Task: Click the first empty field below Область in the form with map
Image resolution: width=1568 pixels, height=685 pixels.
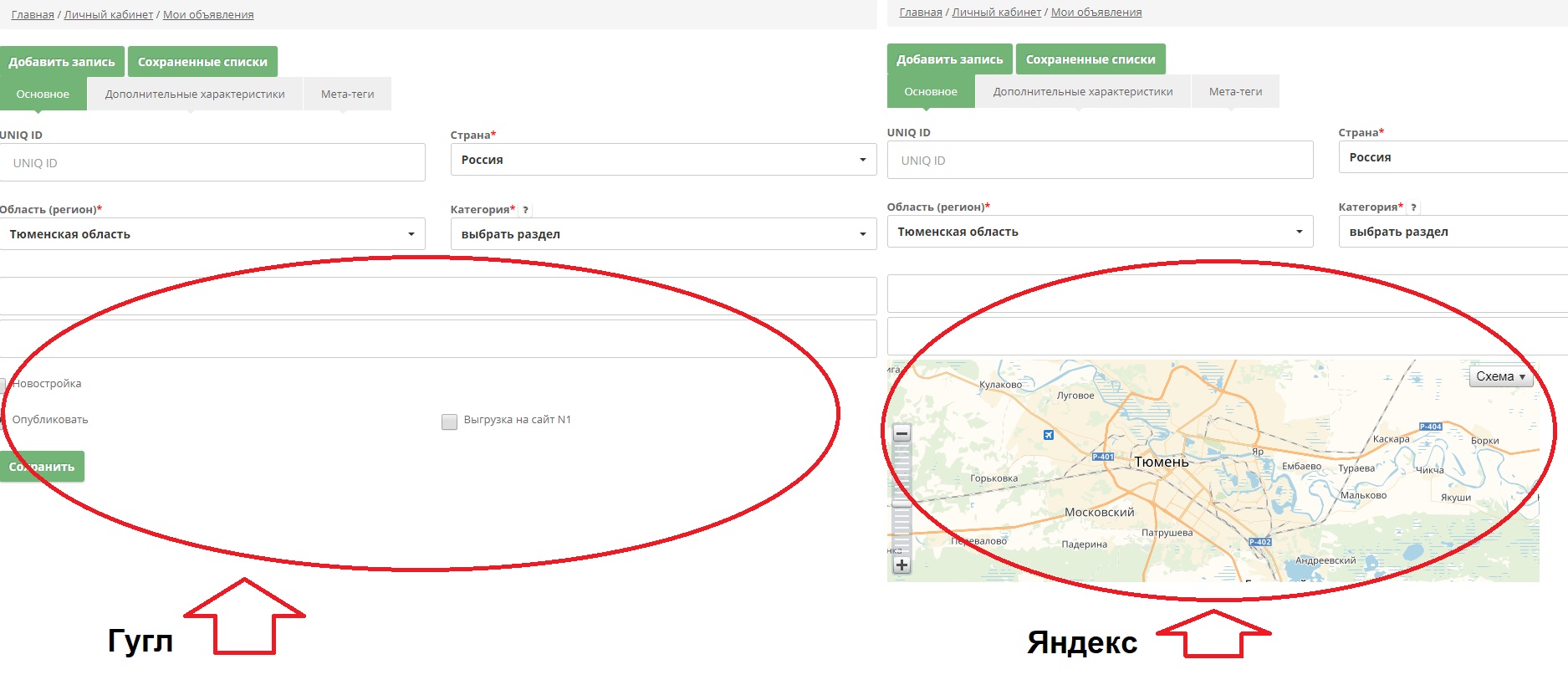Action: coord(1228,294)
